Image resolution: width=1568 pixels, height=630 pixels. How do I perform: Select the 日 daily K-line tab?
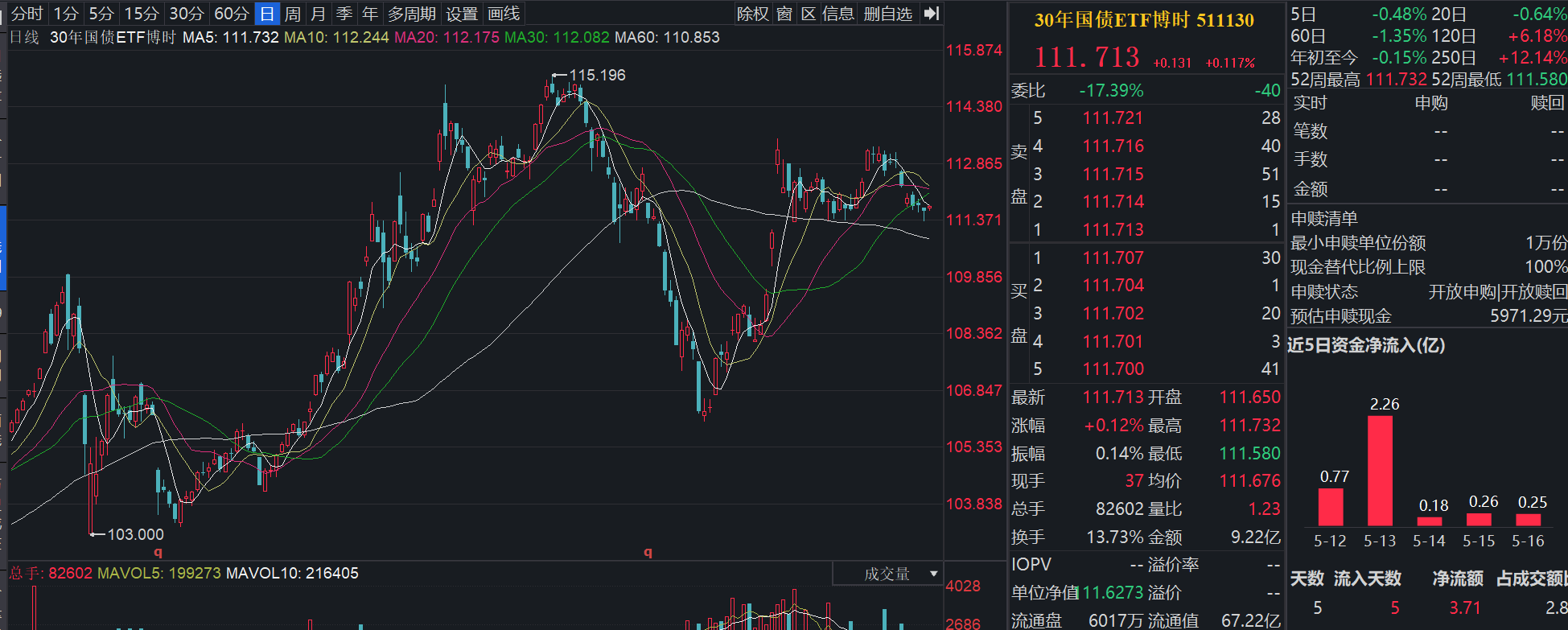click(x=267, y=14)
